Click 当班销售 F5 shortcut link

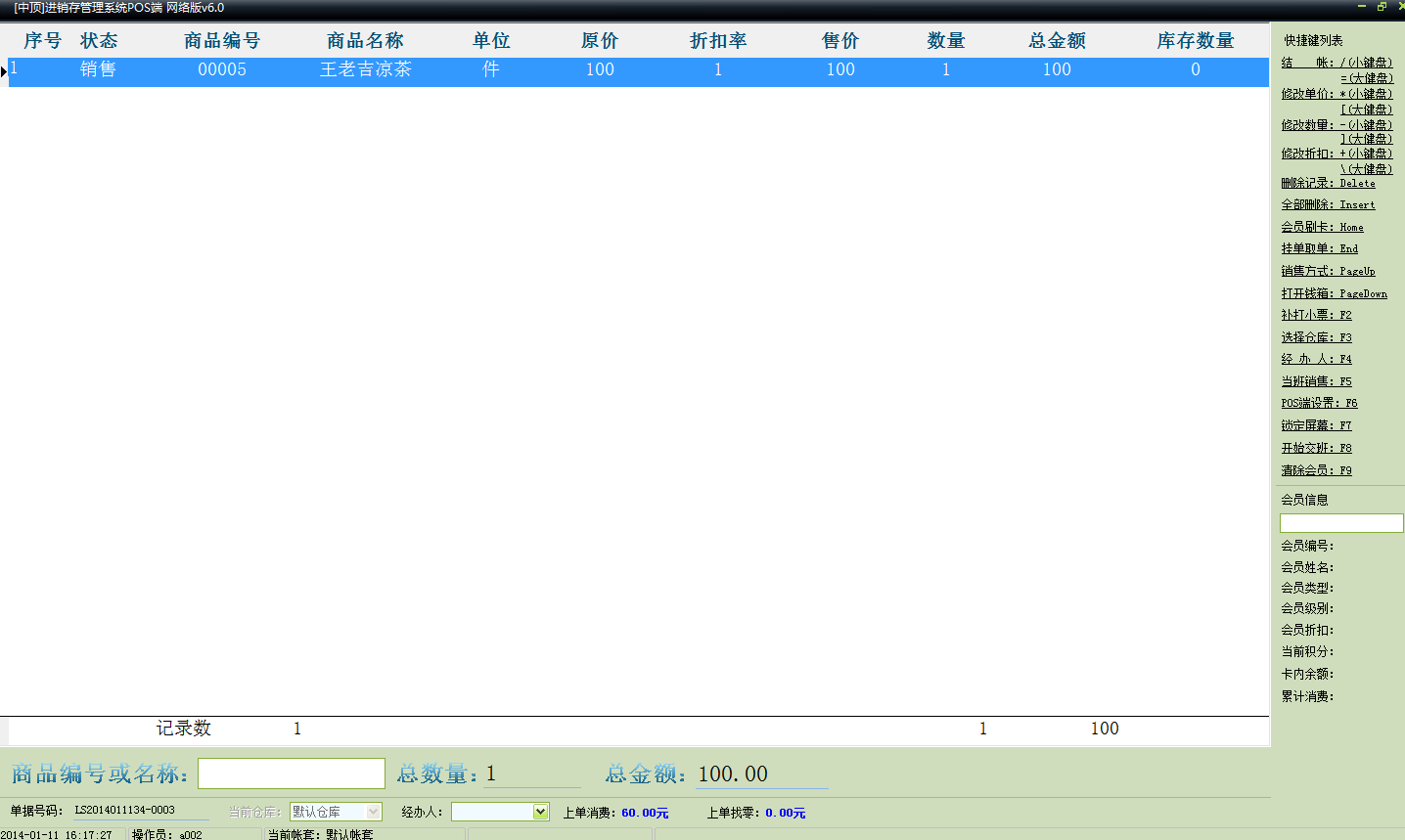pyautogui.click(x=1316, y=381)
